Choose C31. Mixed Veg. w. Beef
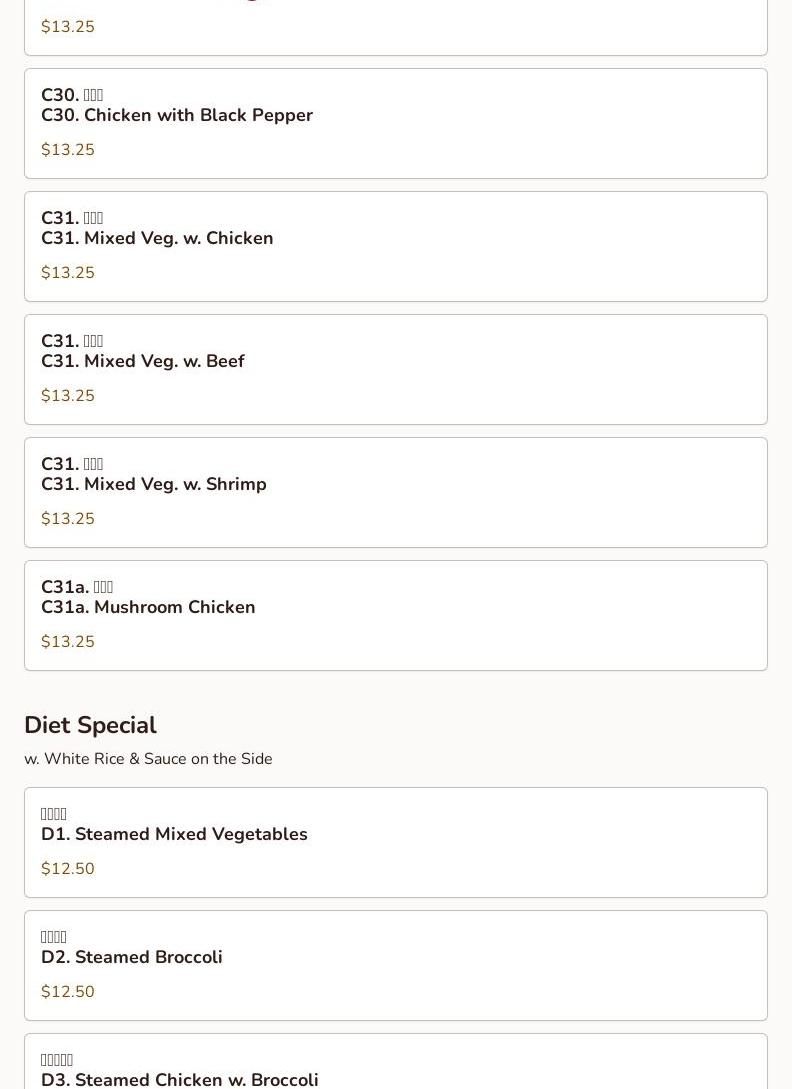 (x=395, y=369)
